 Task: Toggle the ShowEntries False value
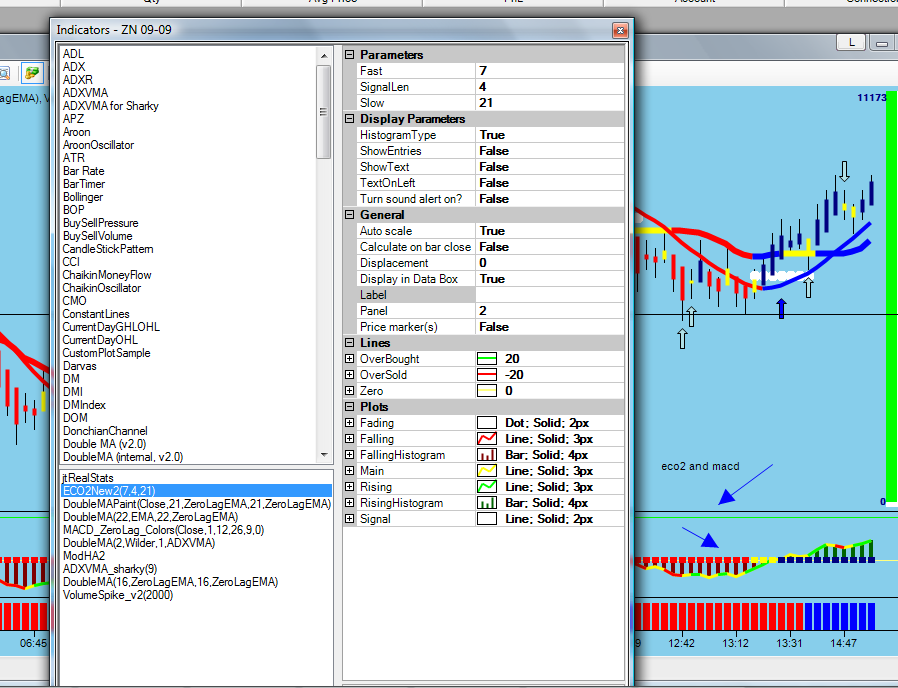coord(550,151)
